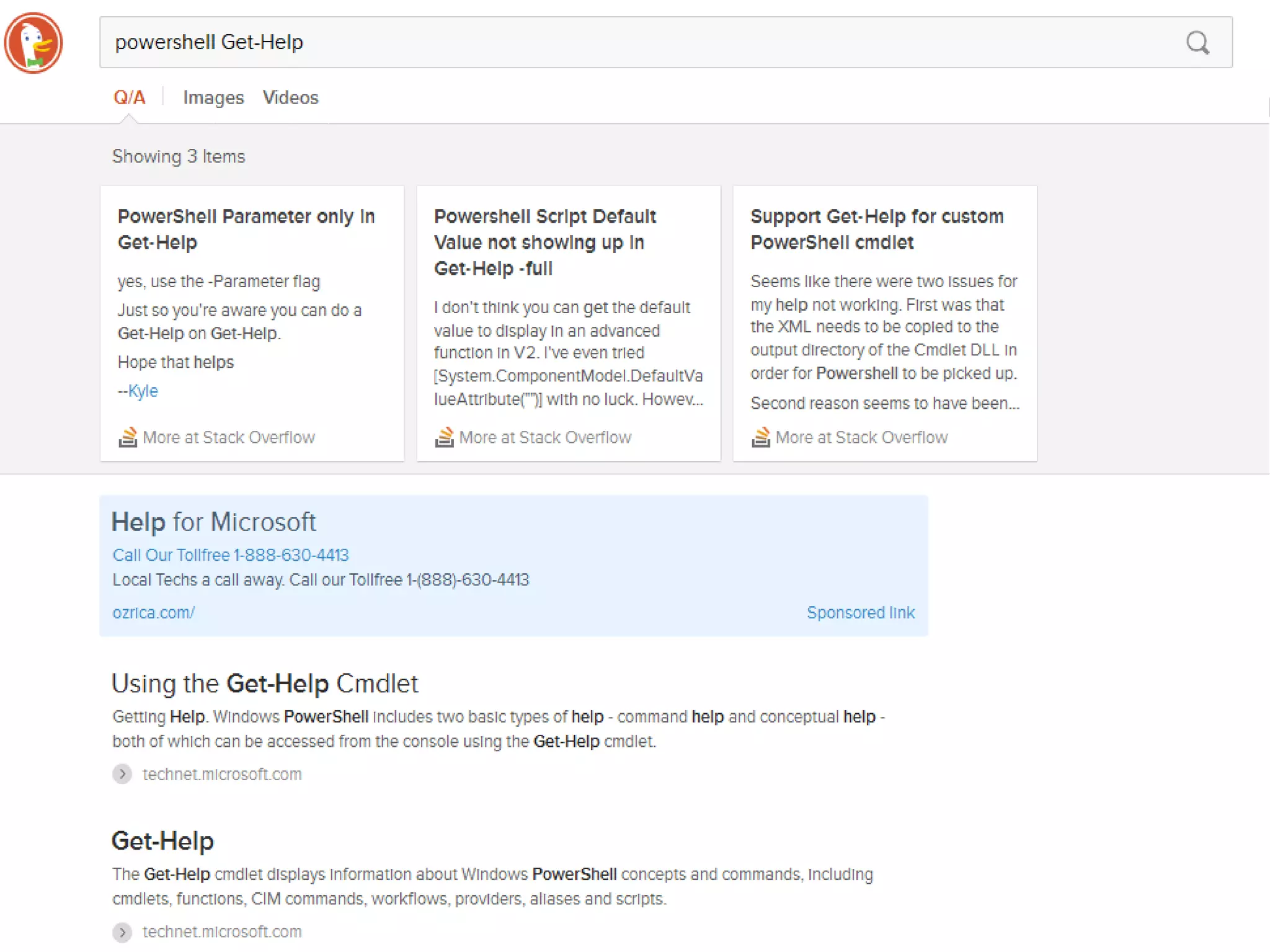Open 'Powershell Script Default Value' card title
This screenshot has width=1270, height=952.
tap(544, 242)
